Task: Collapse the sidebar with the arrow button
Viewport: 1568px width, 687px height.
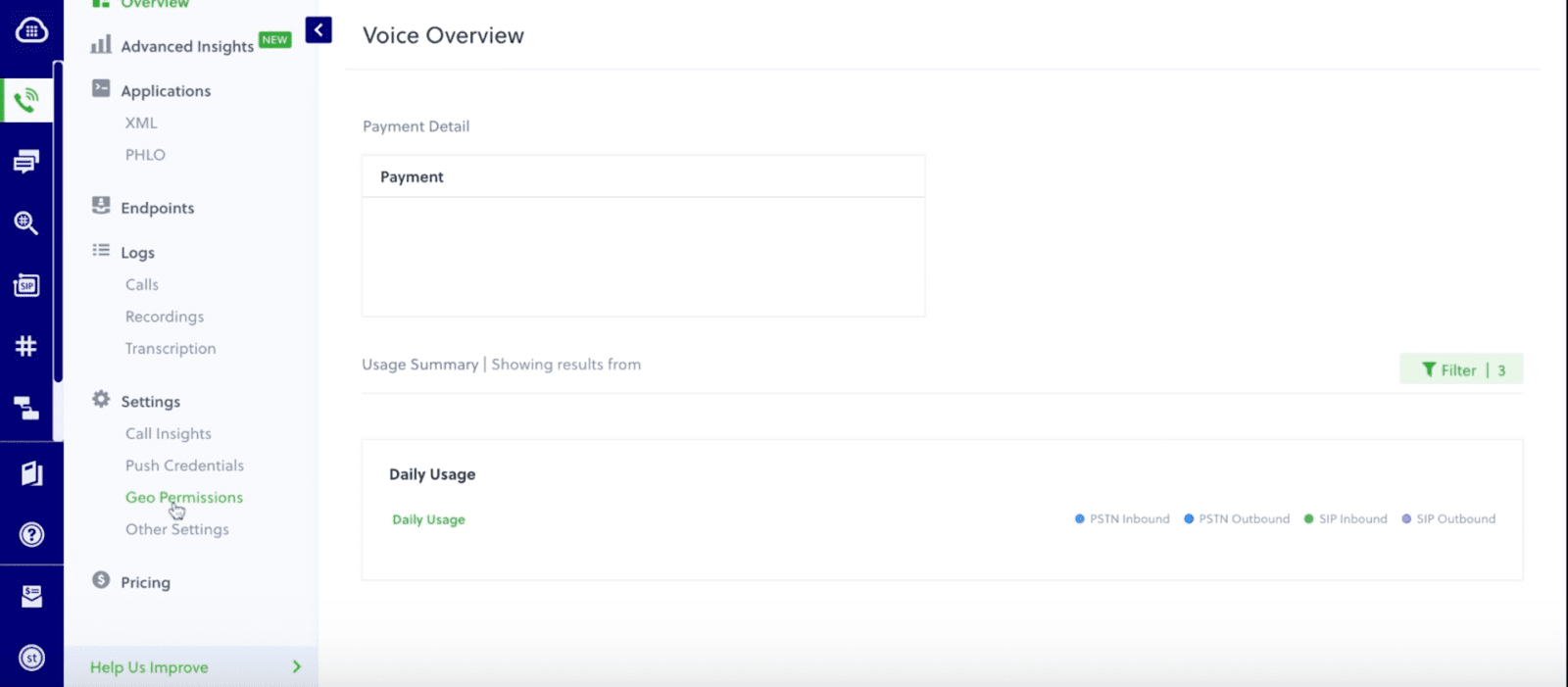Action: (x=318, y=30)
